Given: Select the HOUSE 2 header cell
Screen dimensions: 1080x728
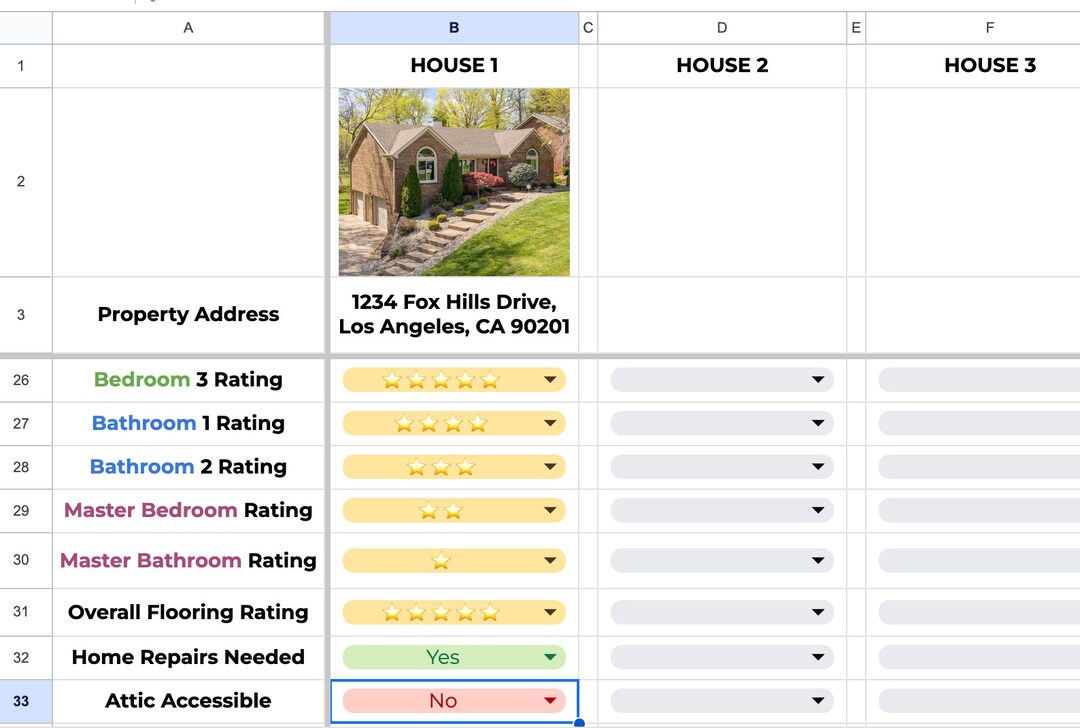Looking at the screenshot, I should pos(721,65).
